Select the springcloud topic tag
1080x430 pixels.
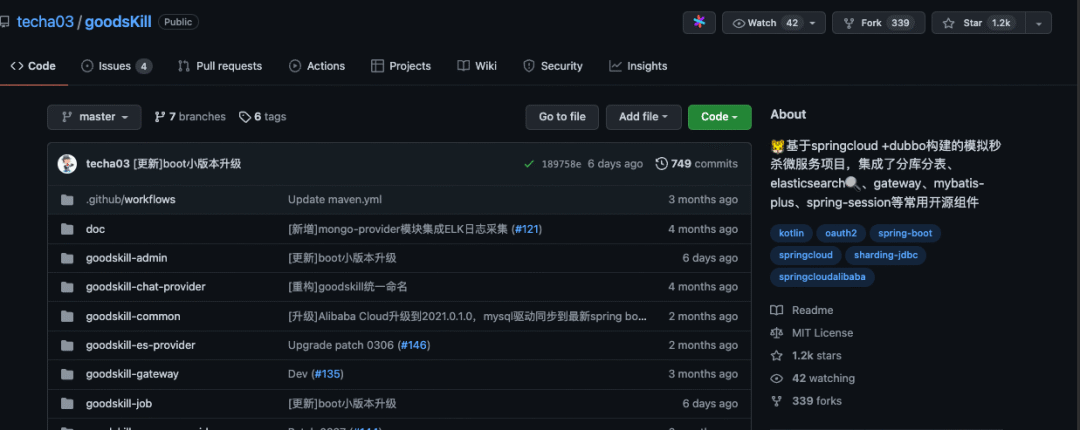(x=806, y=256)
